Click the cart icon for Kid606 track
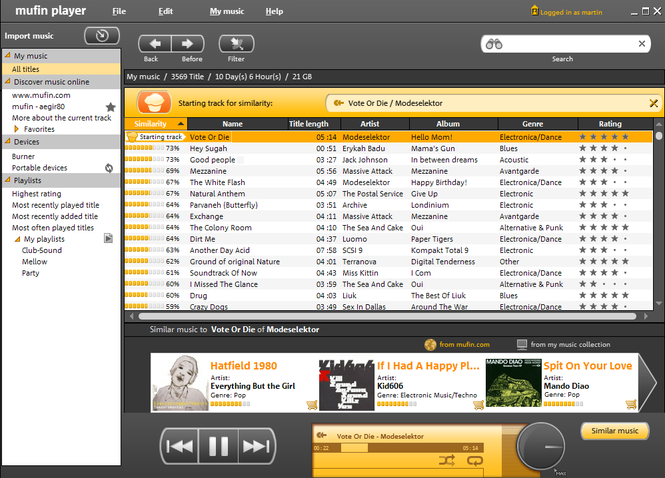Viewport: 665px width, 478px height. click(478, 405)
